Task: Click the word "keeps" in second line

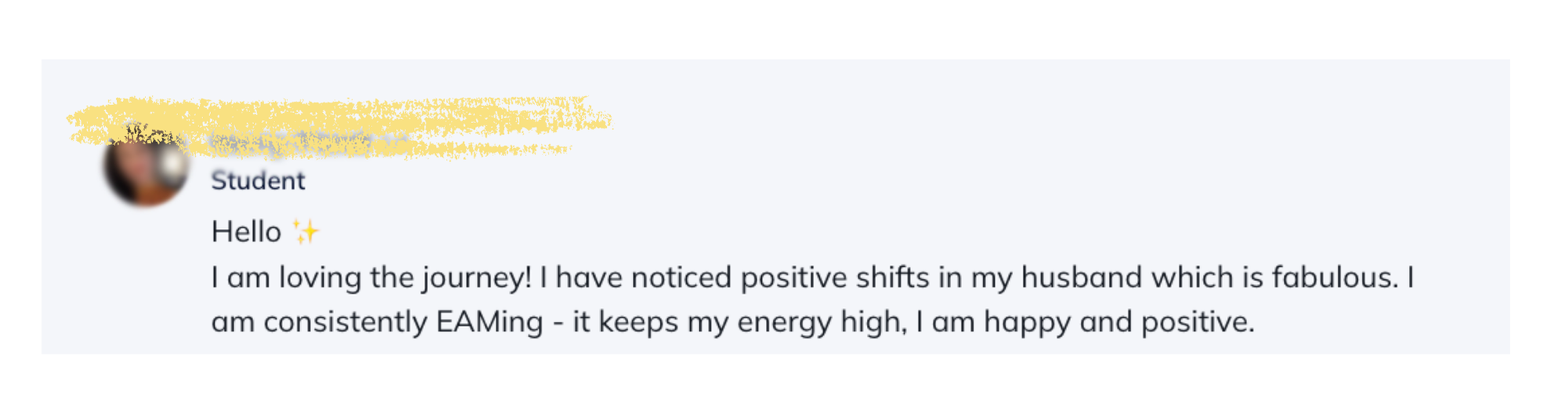Action: point(638,322)
